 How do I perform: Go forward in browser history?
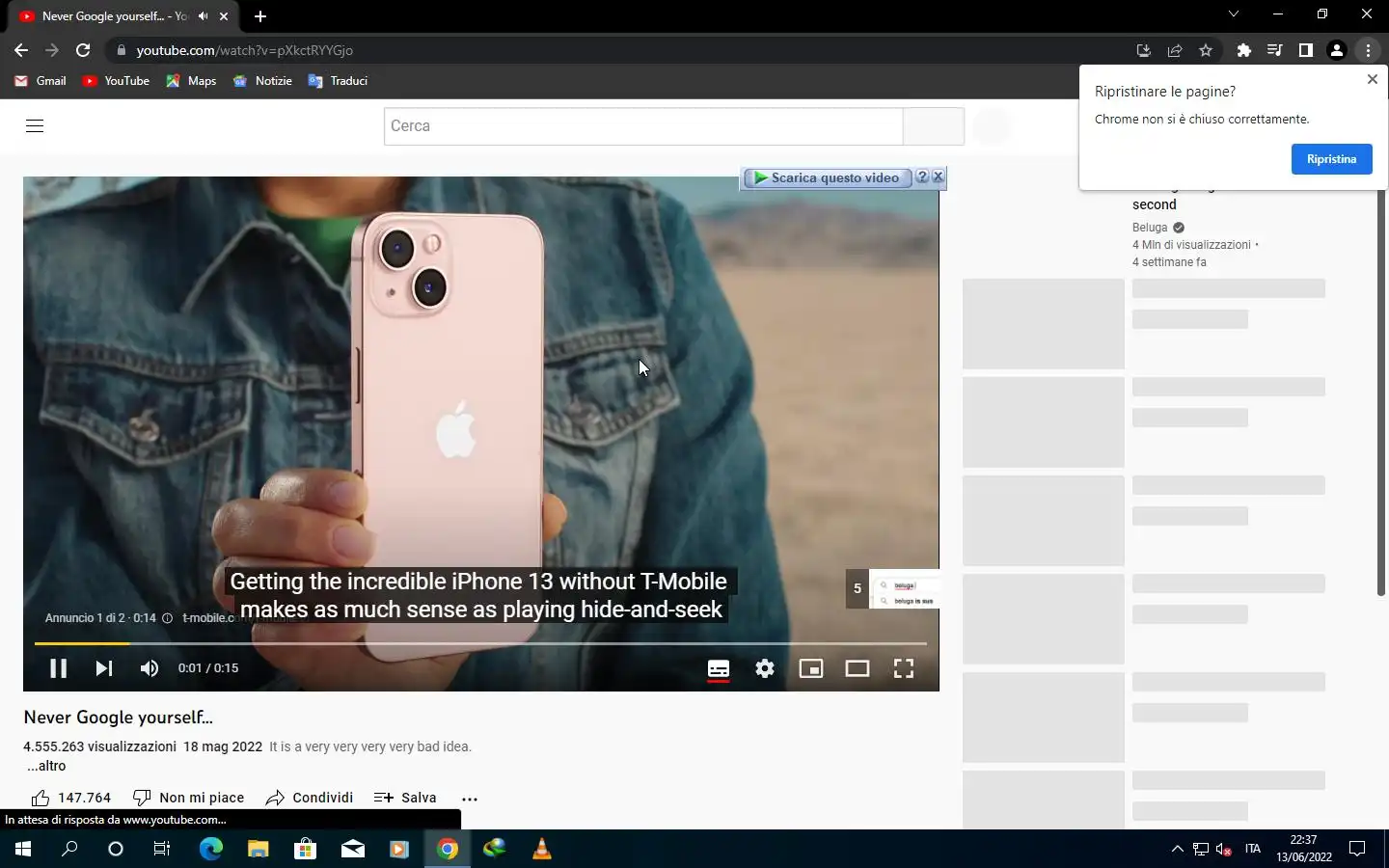52,50
